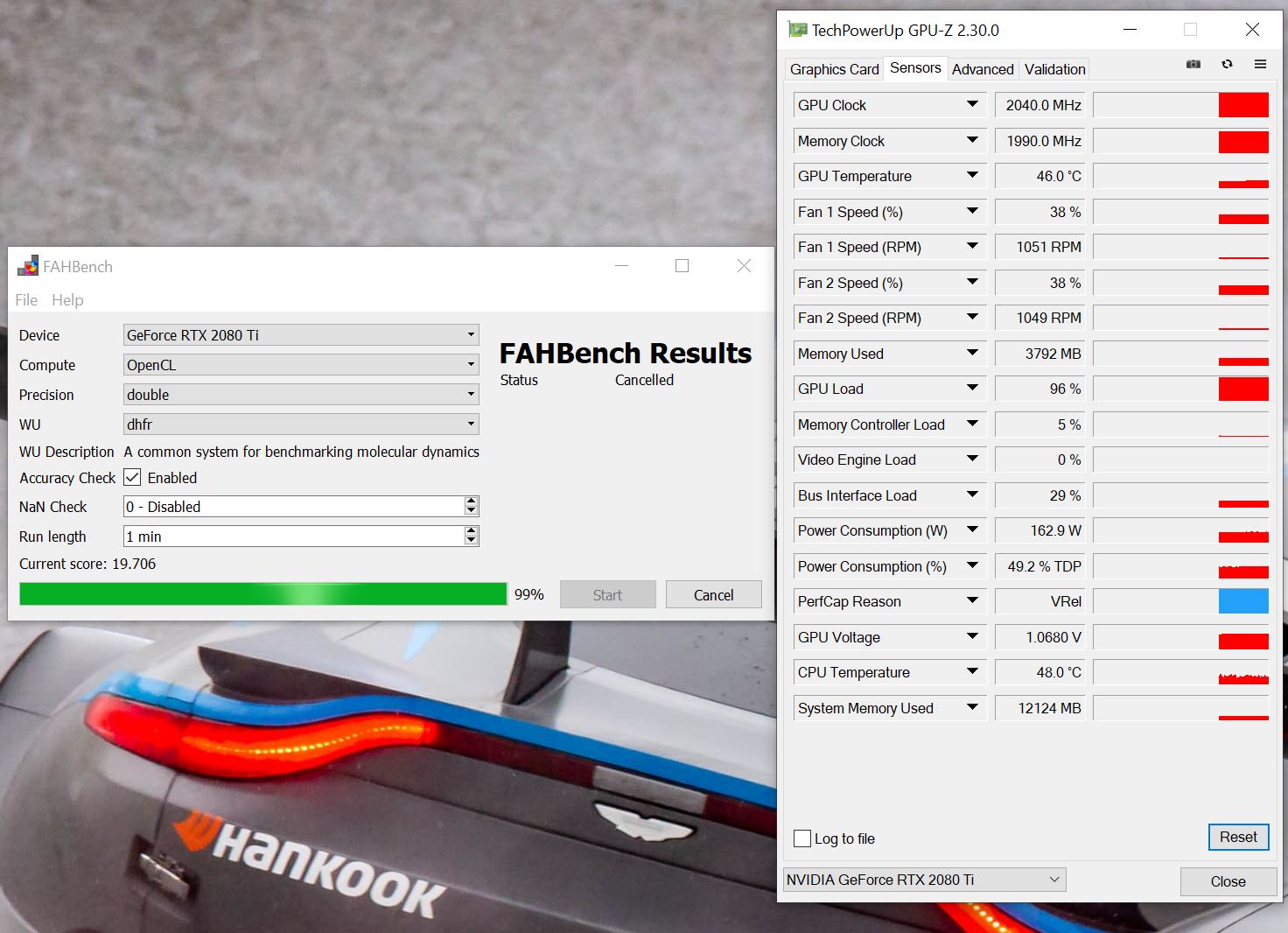Click the 3792 MB Memory Used value

coord(1040,354)
